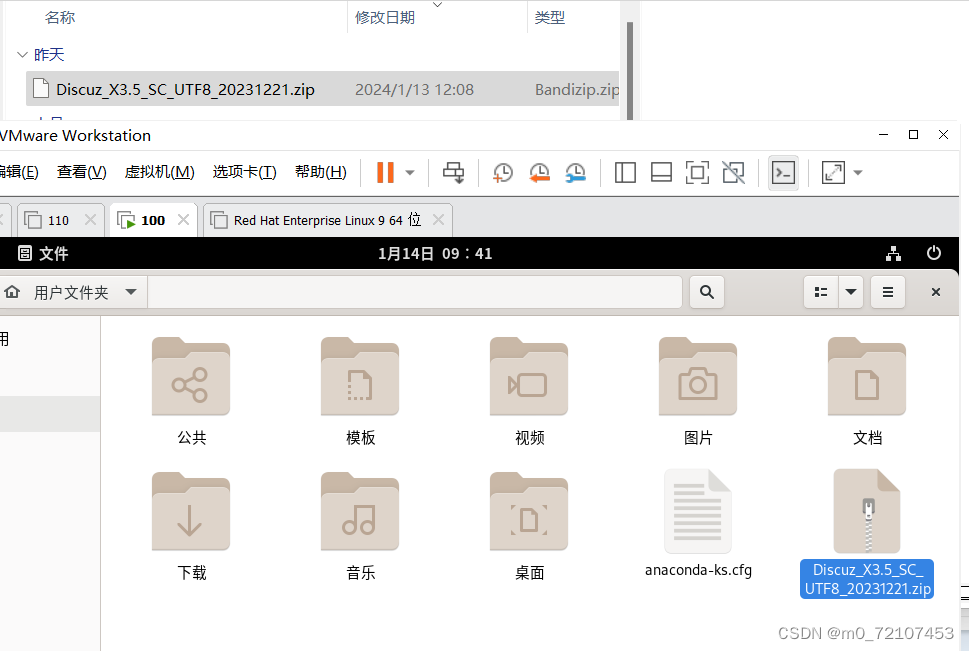
Task: Open the snapshot manager
Action: [x=575, y=172]
